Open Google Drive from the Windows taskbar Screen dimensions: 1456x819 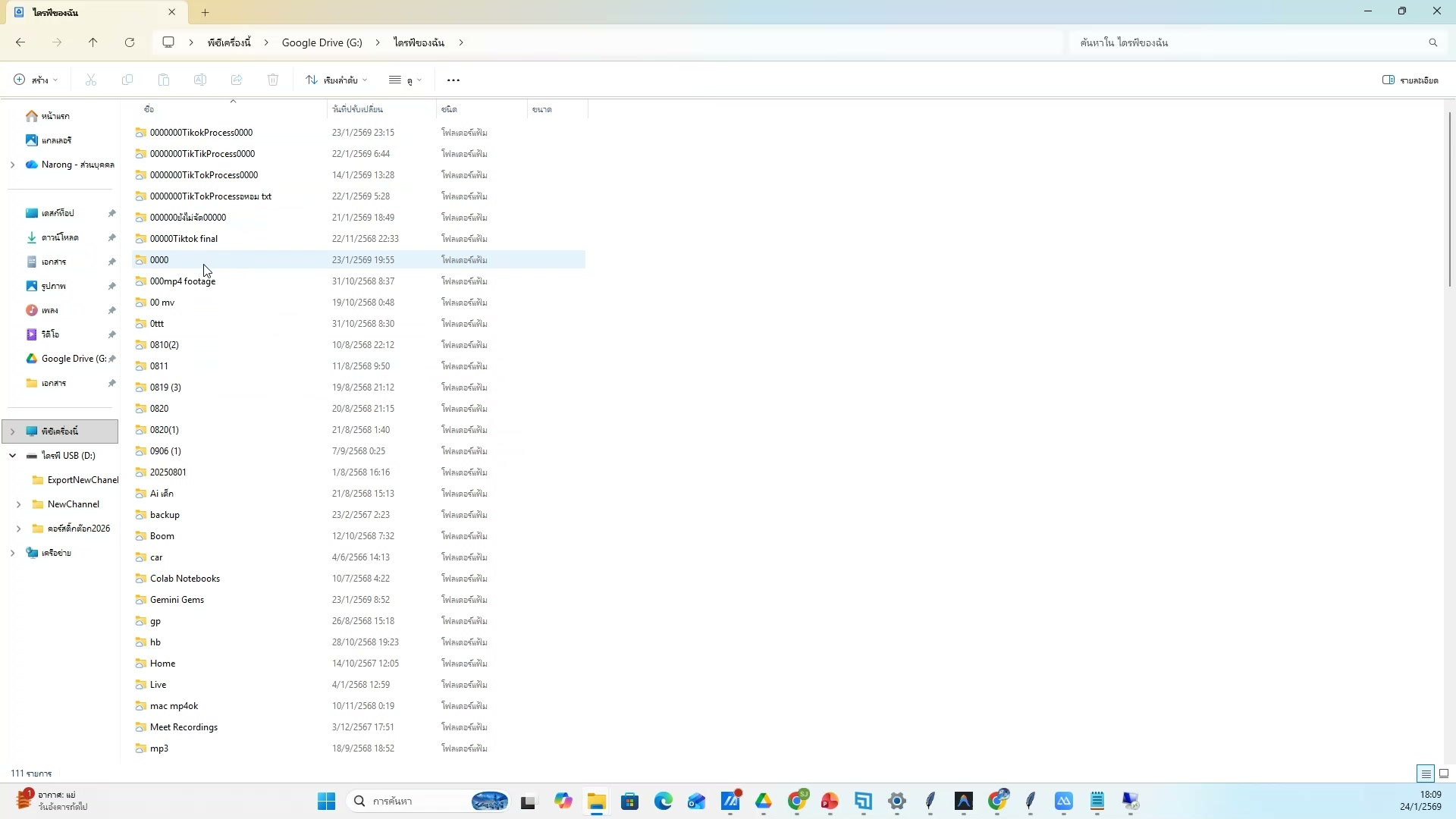pos(764,802)
